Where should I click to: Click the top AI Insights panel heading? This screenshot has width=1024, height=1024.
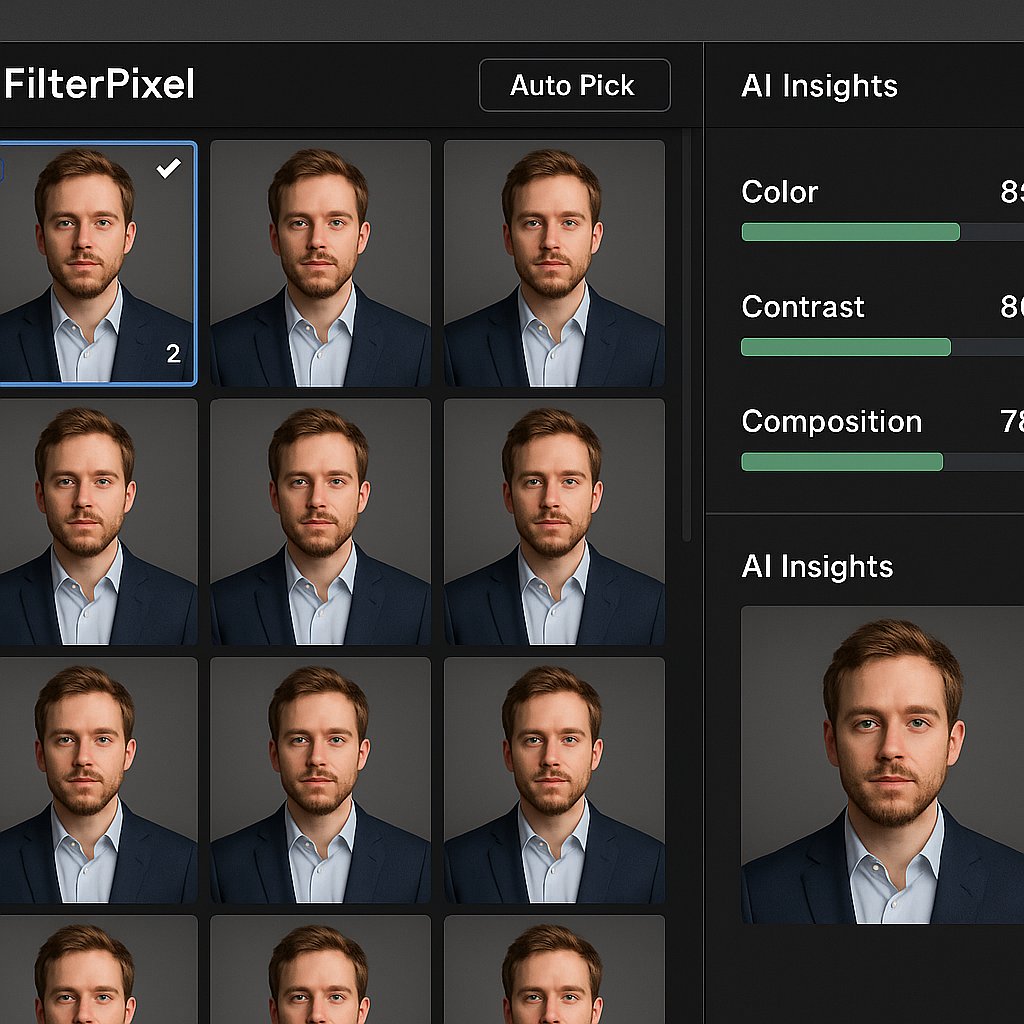click(819, 86)
